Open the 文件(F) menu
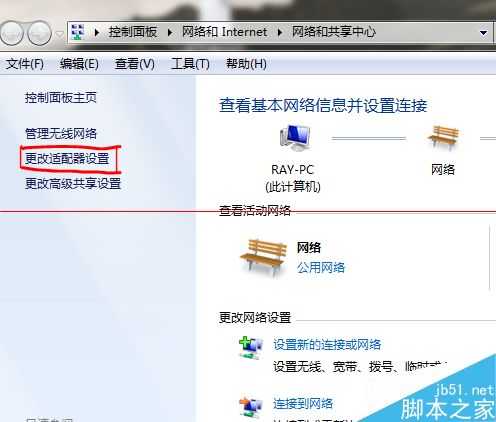This screenshot has height=422, width=496. click(x=25, y=63)
